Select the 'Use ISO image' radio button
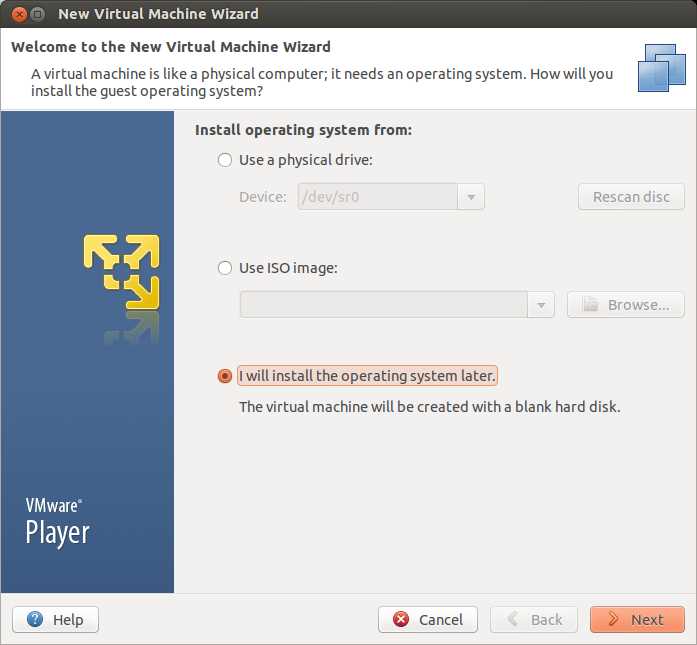 [225, 268]
